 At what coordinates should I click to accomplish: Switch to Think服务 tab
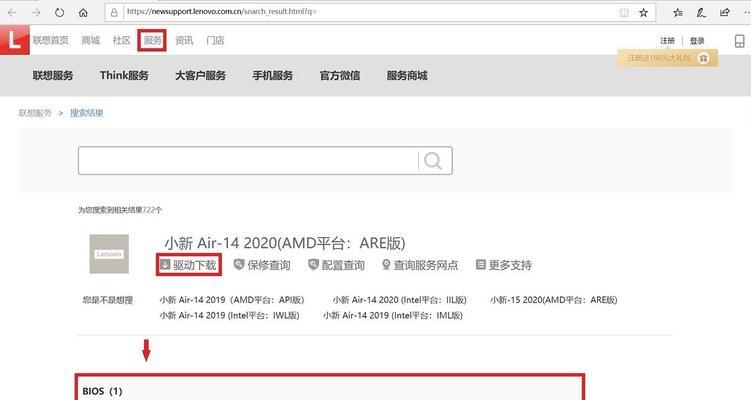[124, 75]
